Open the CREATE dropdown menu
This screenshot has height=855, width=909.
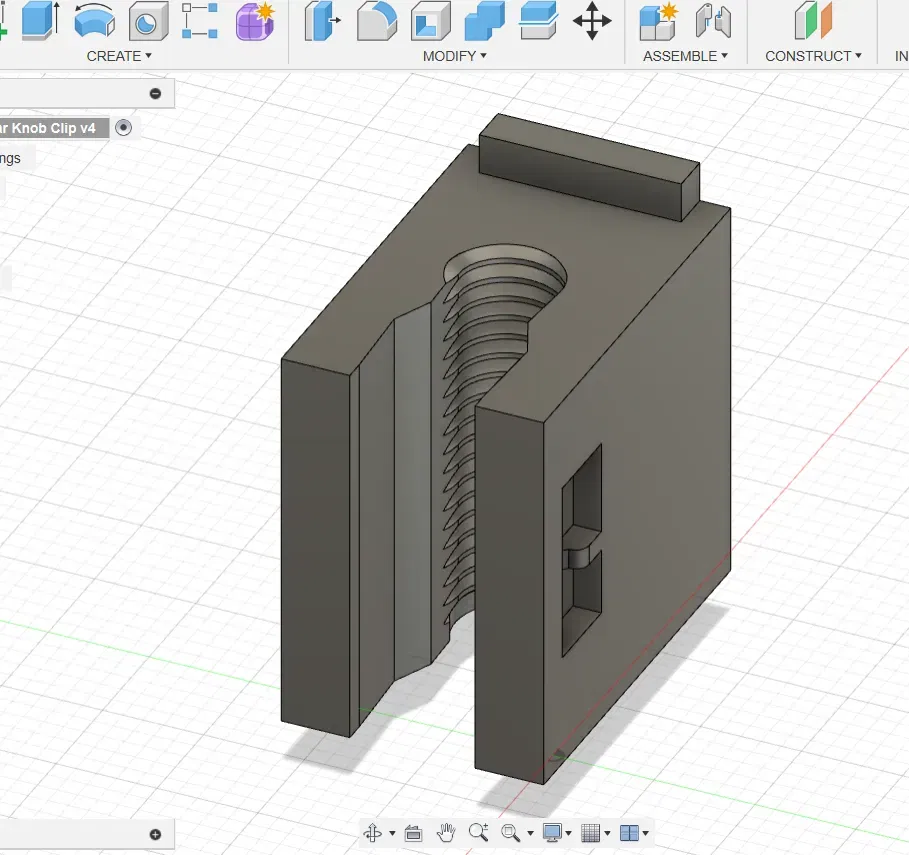pos(119,56)
